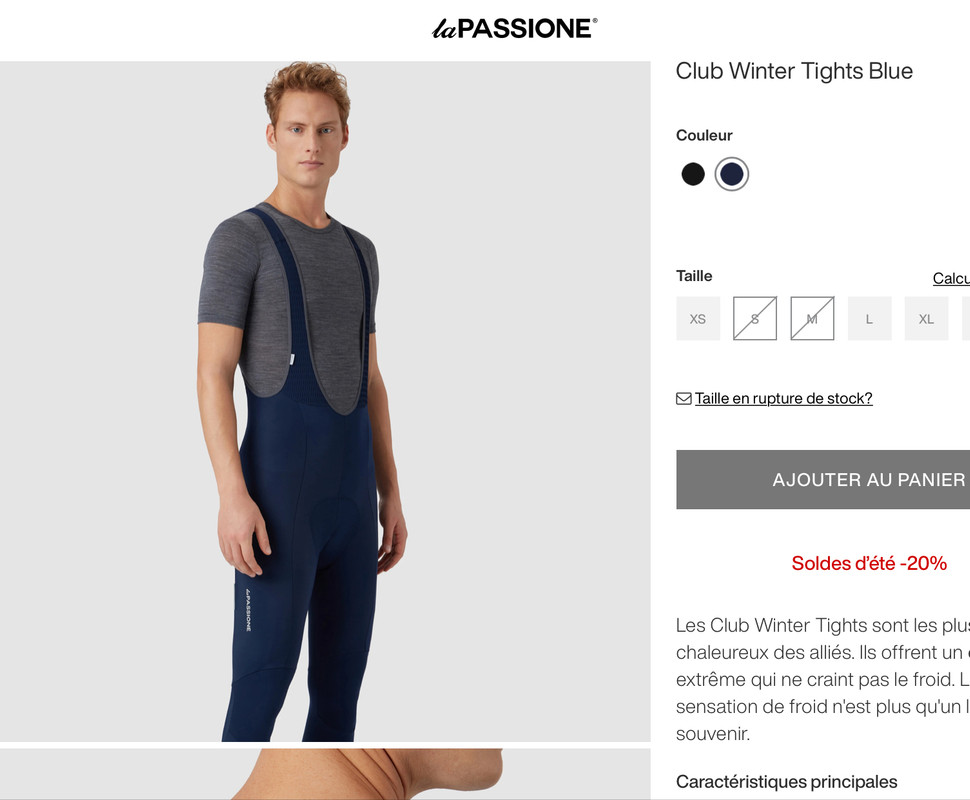Click the Soldes d'été -20% promo text
The width and height of the screenshot is (970, 800).
point(869,563)
